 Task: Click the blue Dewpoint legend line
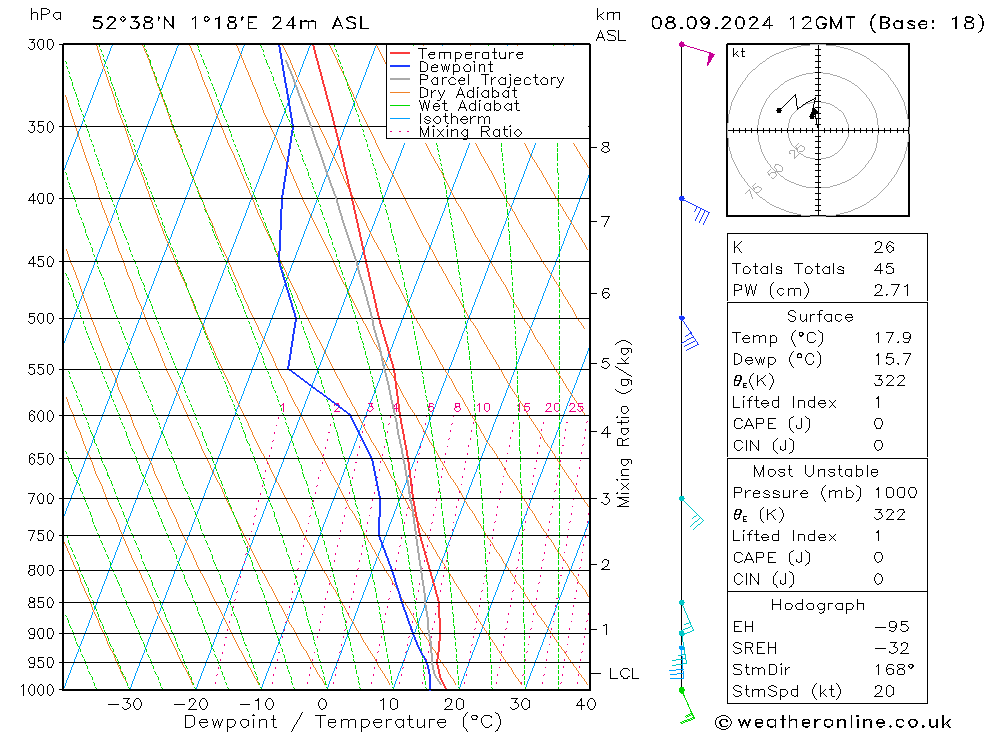coord(399,66)
